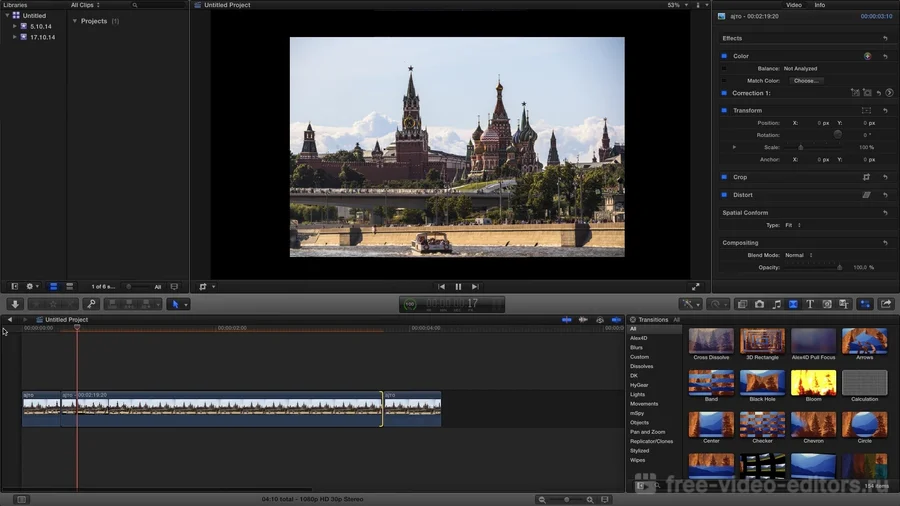Viewport: 900px width, 506px height.
Task: Toggle the Distort checkbox
Action: coord(724,195)
